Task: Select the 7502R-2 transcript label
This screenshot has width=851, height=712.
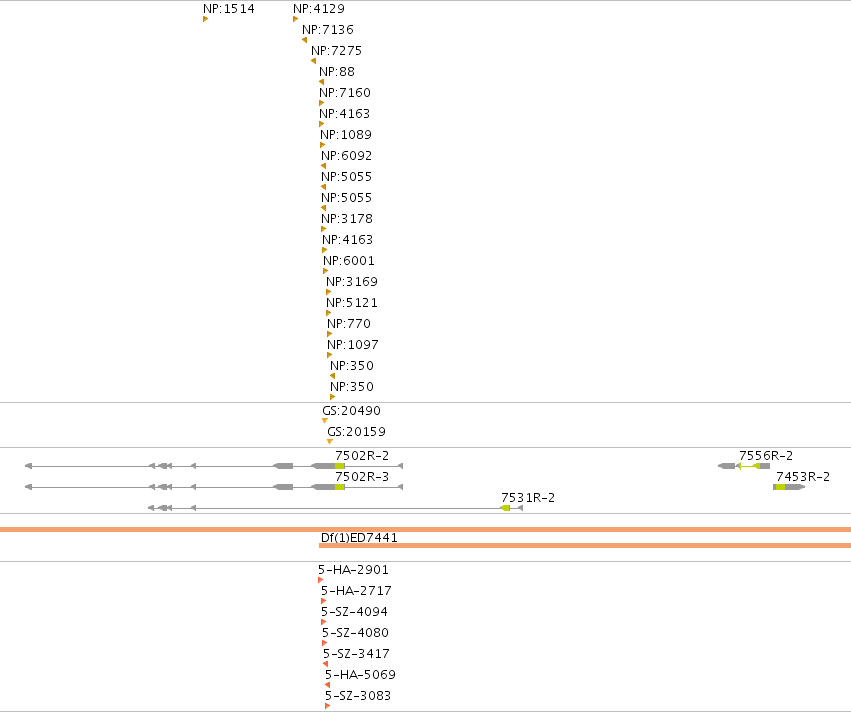Action: point(362,455)
